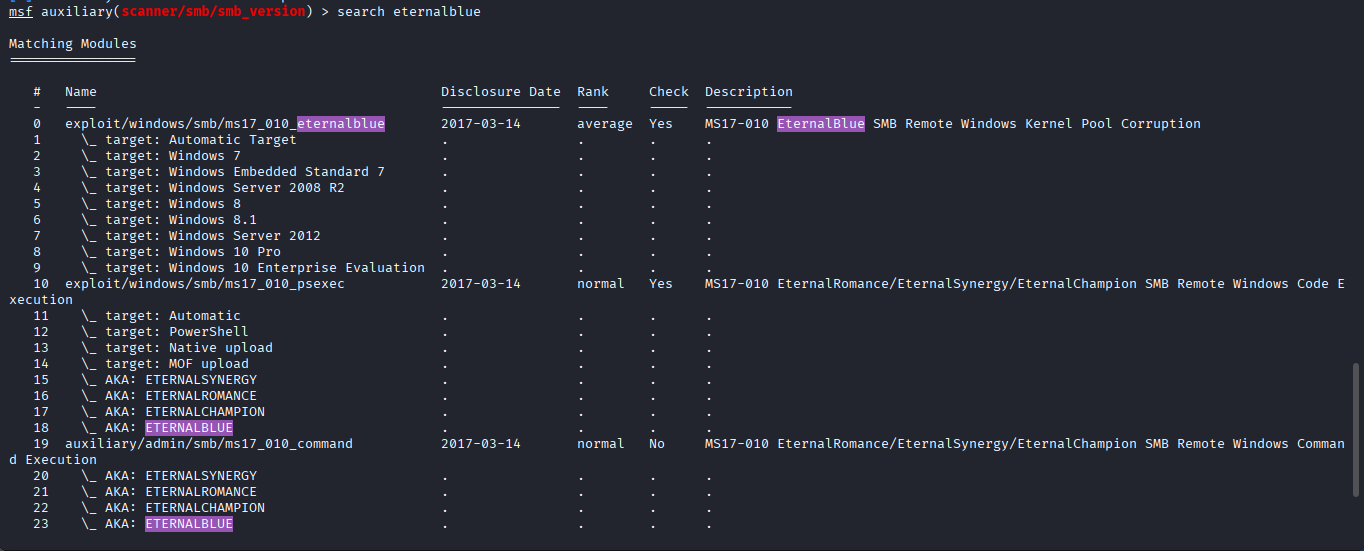The width and height of the screenshot is (1364, 551).
Task: Select the exploit/windows/smb/ms17_010_eternalblue module name
Action: [224, 124]
